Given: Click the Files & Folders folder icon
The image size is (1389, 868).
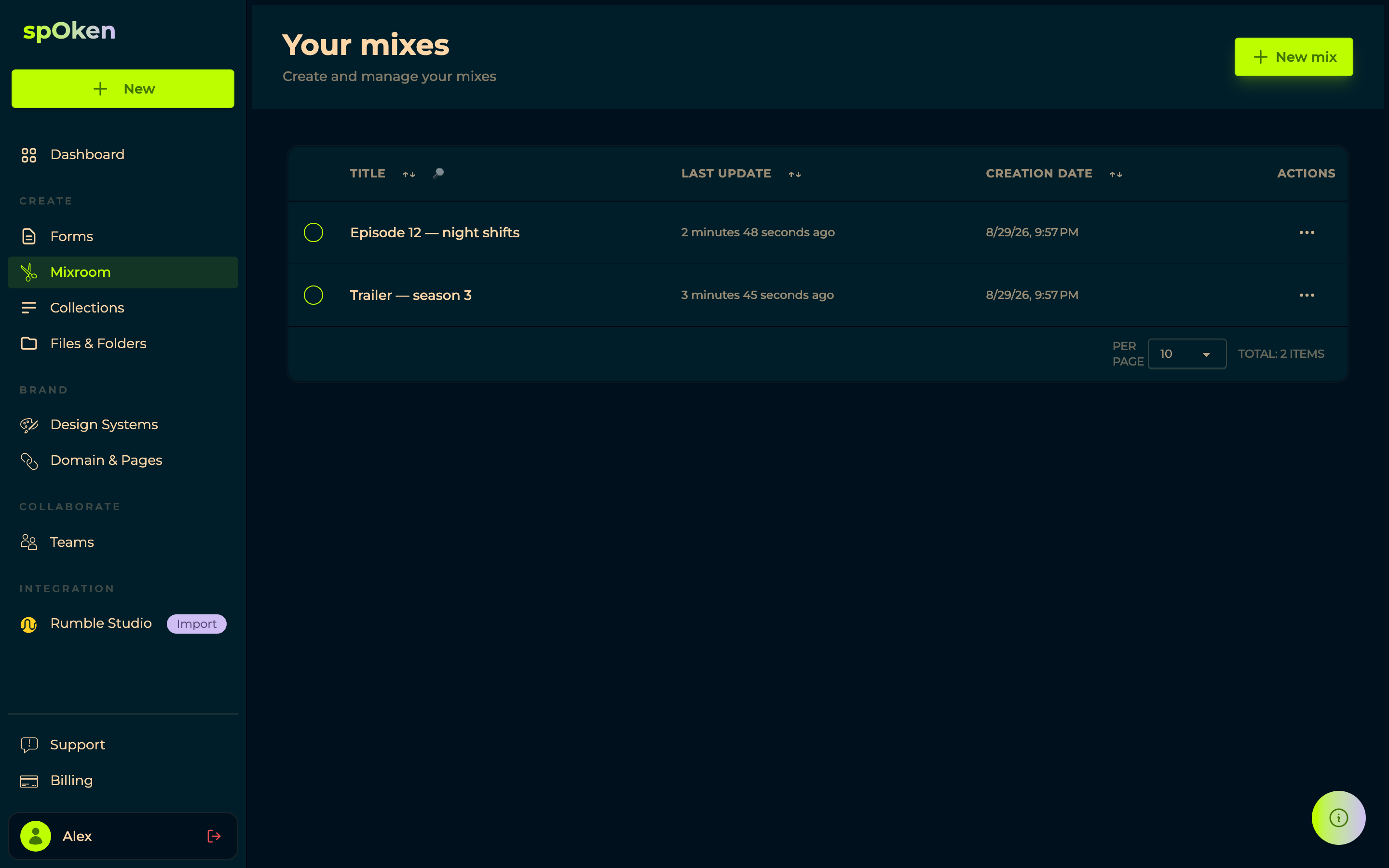Looking at the screenshot, I should coord(29,343).
